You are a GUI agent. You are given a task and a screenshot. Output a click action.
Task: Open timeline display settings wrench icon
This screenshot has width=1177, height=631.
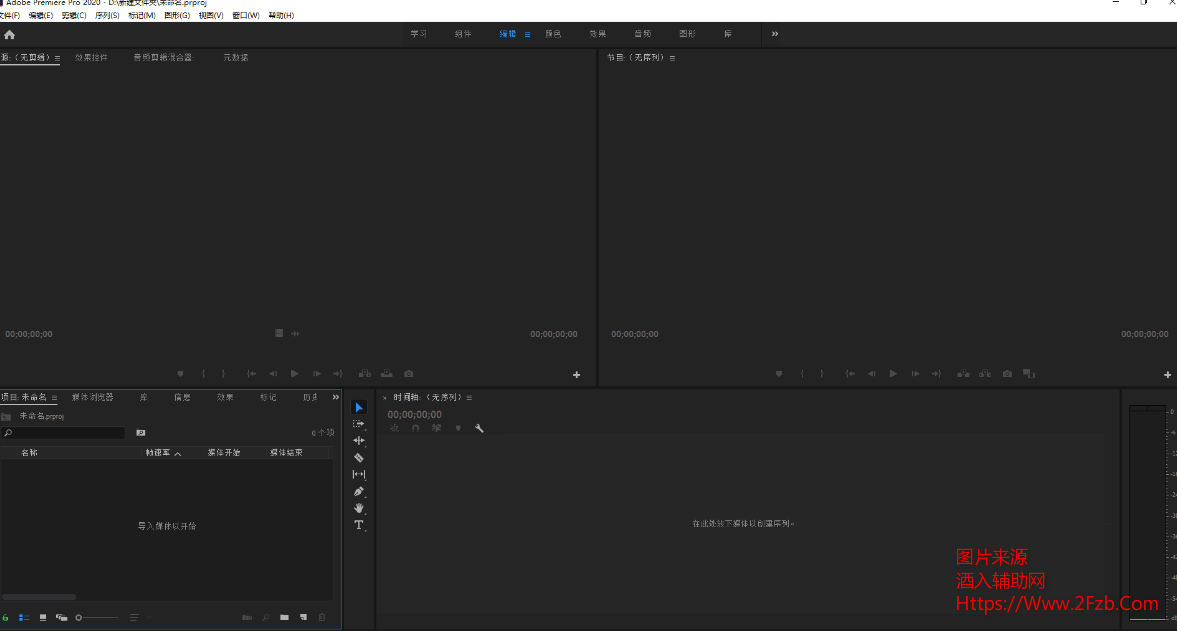[x=479, y=428]
